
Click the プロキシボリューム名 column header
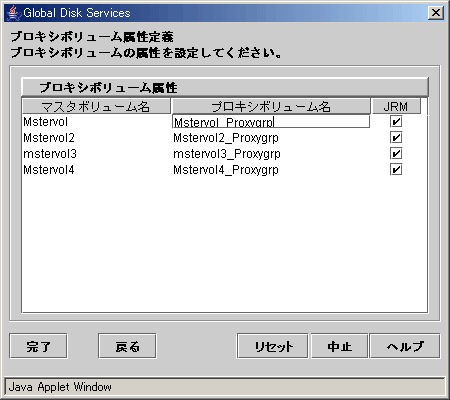pos(271,106)
